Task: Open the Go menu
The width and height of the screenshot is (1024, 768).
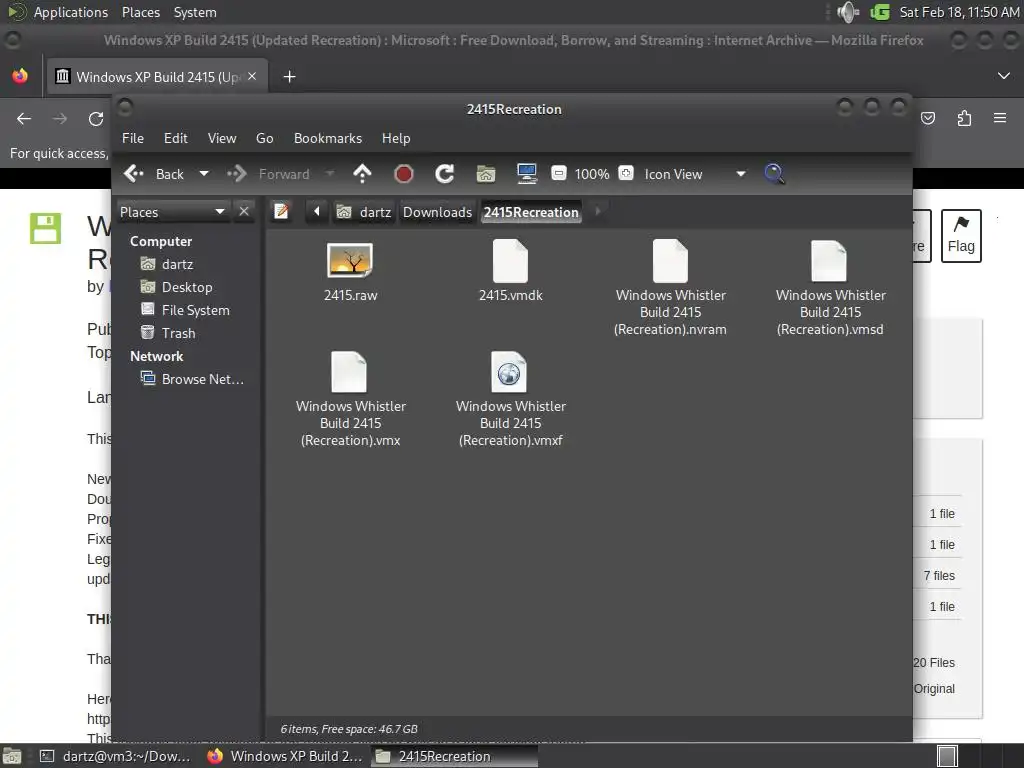Action: [x=264, y=138]
